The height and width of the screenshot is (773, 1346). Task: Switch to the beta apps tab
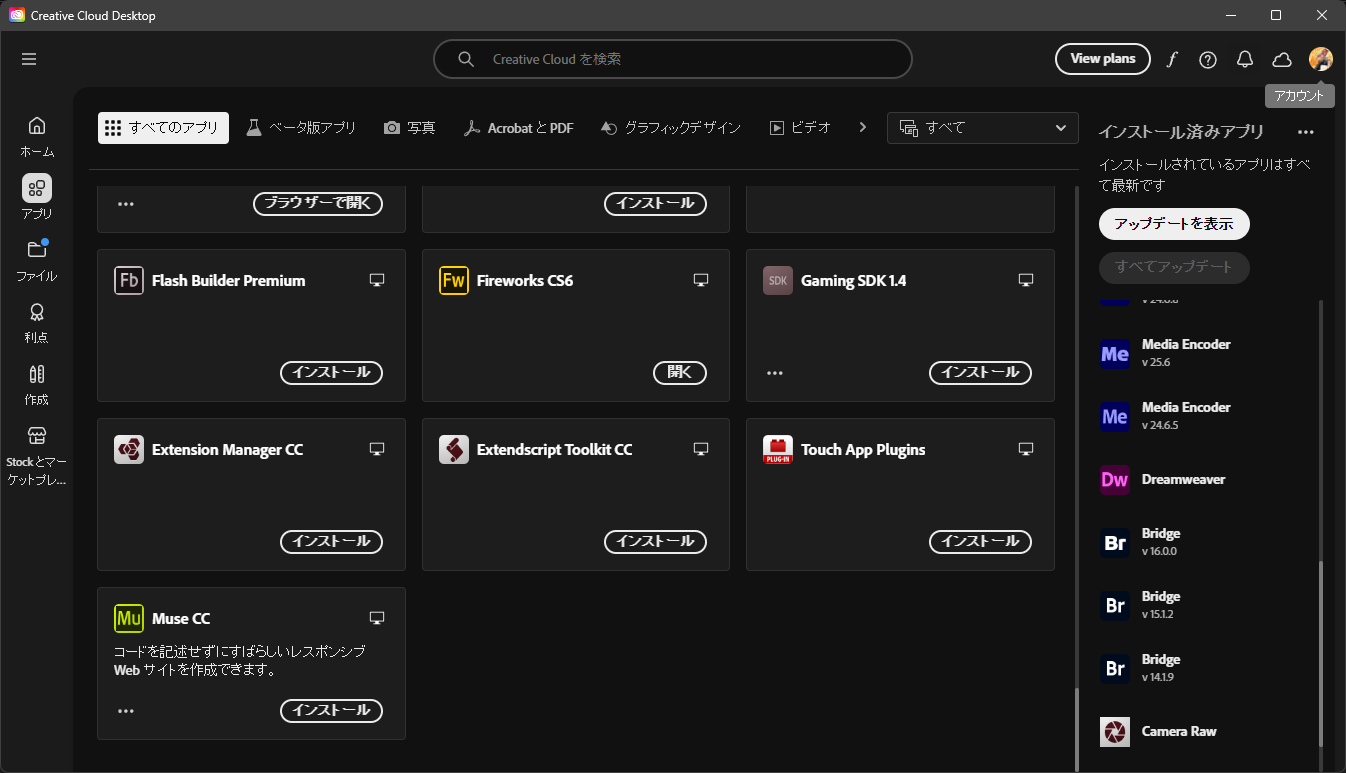point(300,128)
